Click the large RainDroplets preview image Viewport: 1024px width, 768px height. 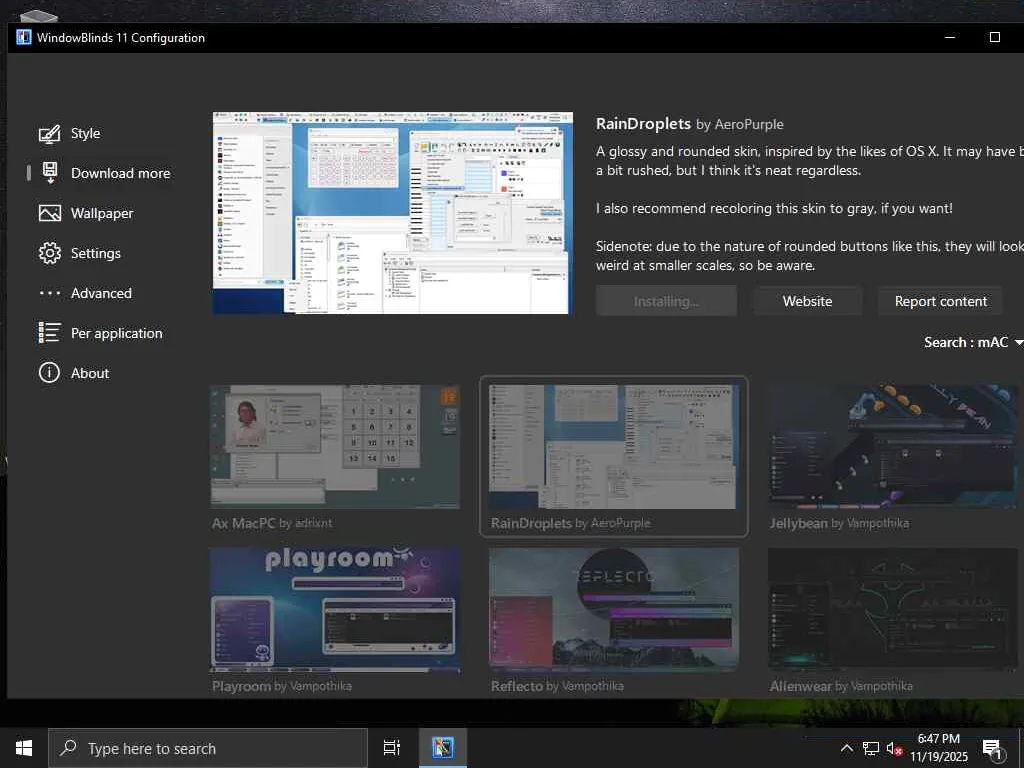[392, 213]
